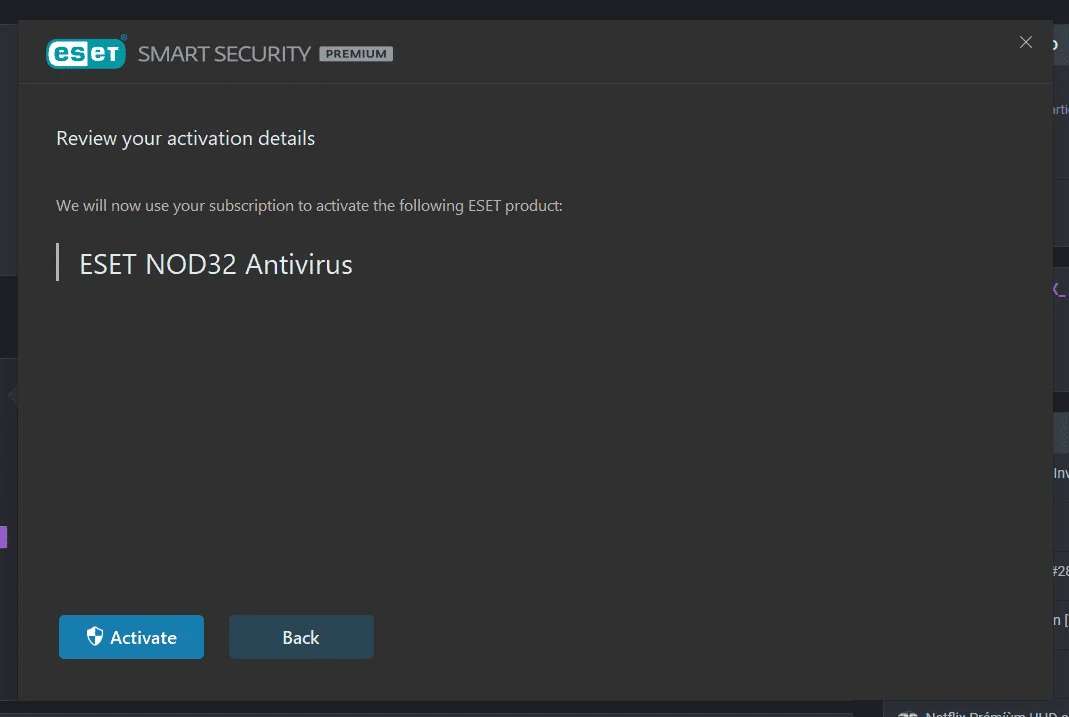This screenshot has width=1069, height=717.
Task: Click the purple tag at the left edge
Action: 3,537
